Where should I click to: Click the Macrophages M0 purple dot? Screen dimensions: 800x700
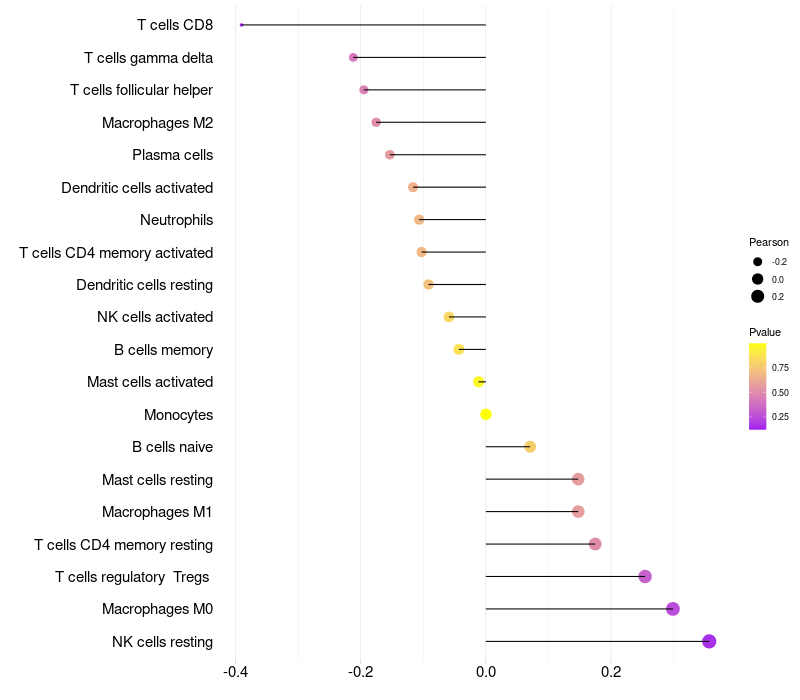(672, 609)
